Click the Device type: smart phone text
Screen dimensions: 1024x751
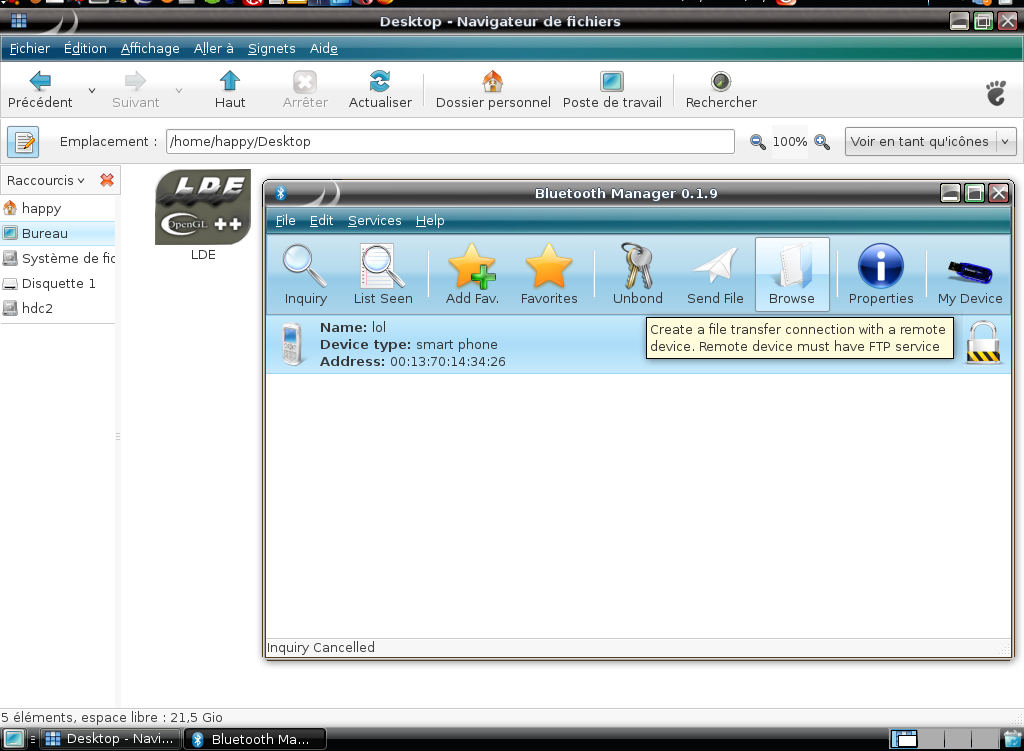pyautogui.click(x=409, y=345)
